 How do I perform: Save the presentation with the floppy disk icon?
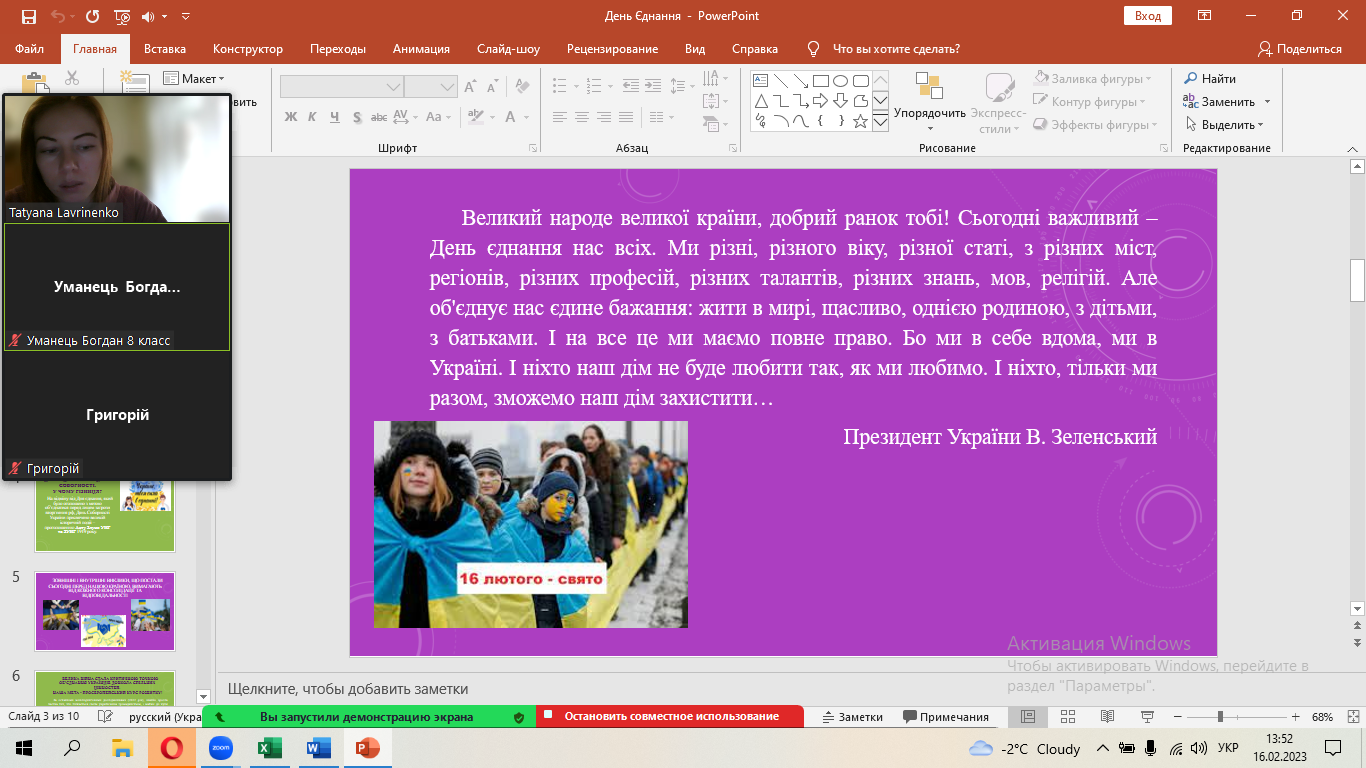coord(28,16)
